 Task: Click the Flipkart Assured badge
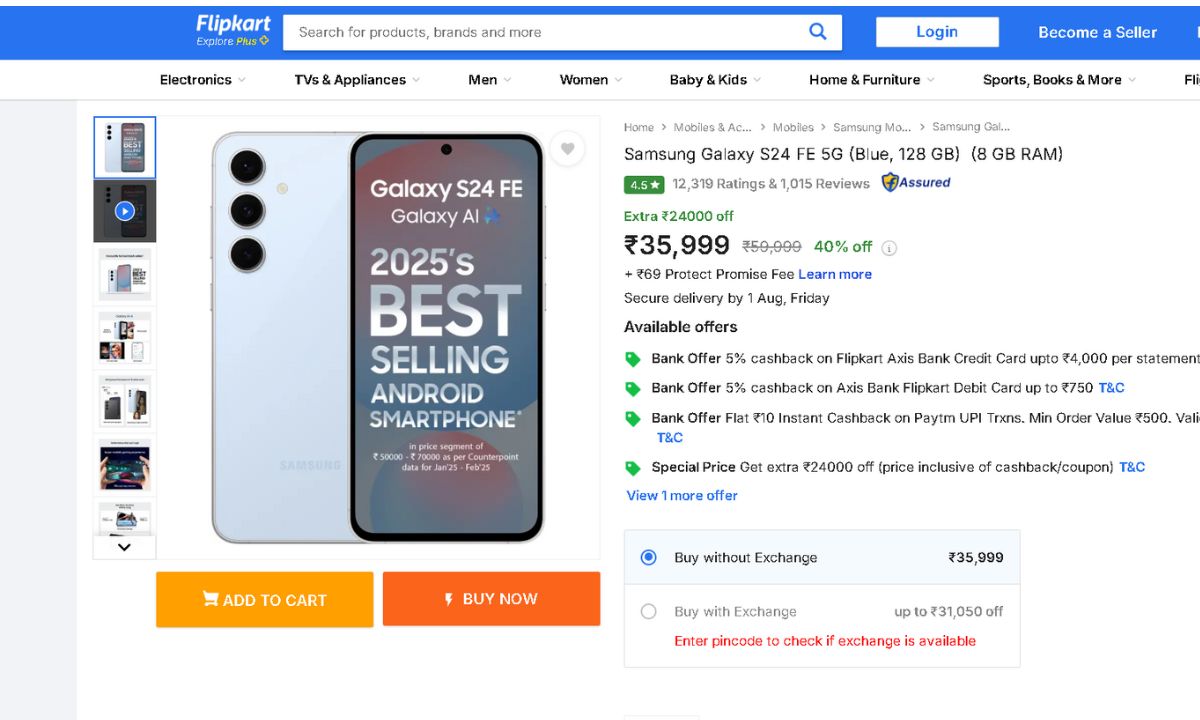[915, 183]
